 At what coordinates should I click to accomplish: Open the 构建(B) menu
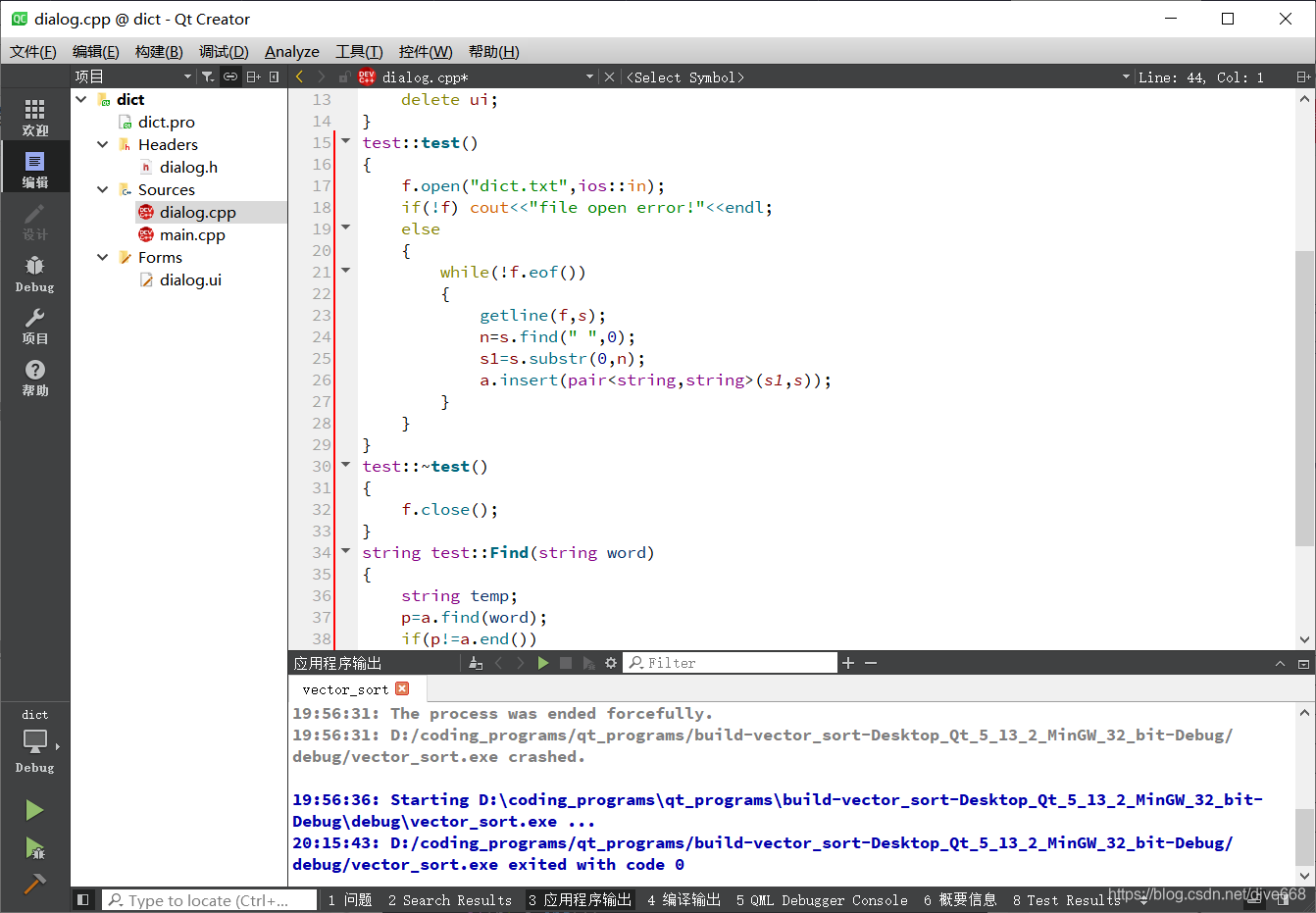(x=159, y=52)
